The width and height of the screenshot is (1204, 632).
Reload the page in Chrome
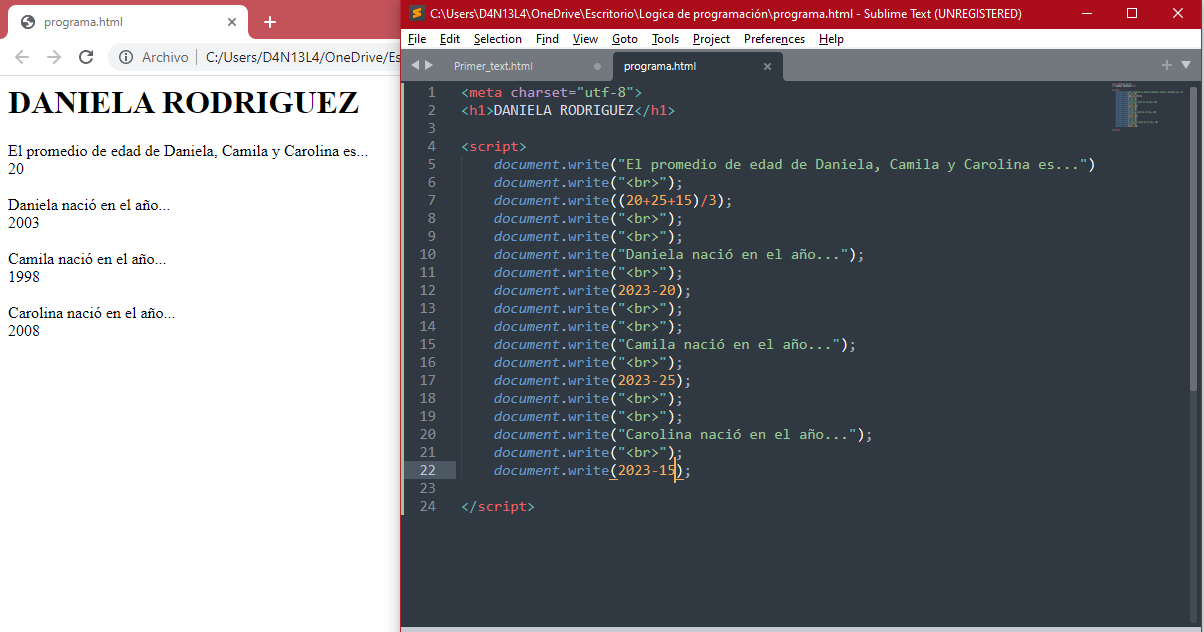(86, 57)
